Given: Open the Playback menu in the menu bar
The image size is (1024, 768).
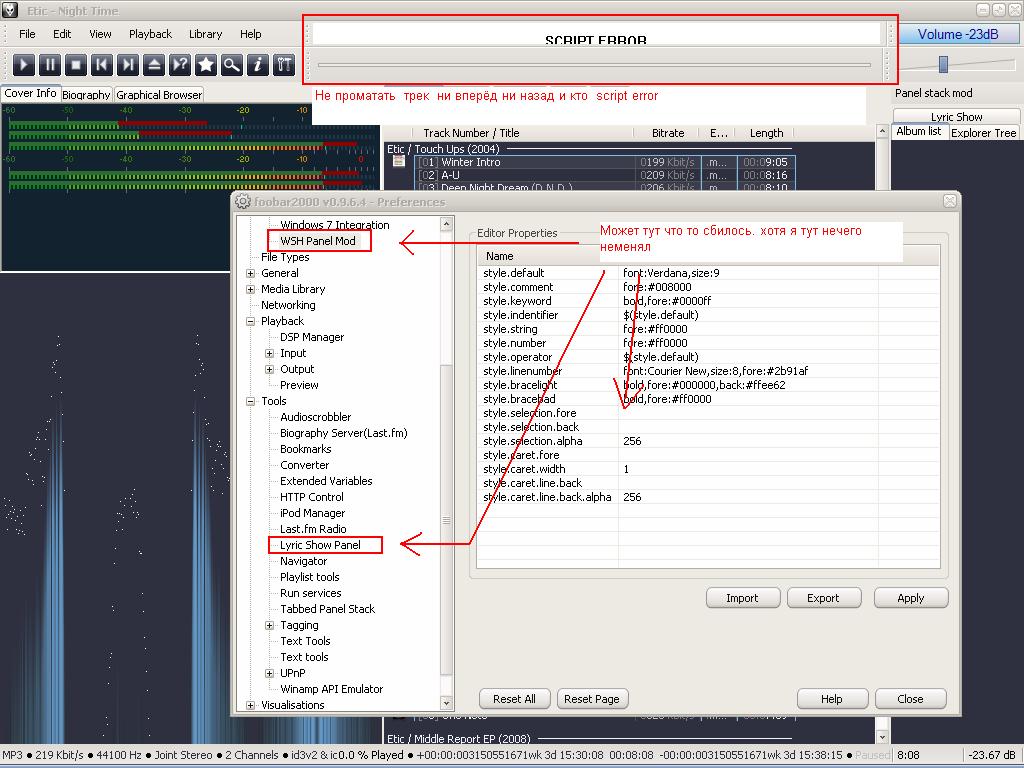Looking at the screenshot, I should coord(150,34).
